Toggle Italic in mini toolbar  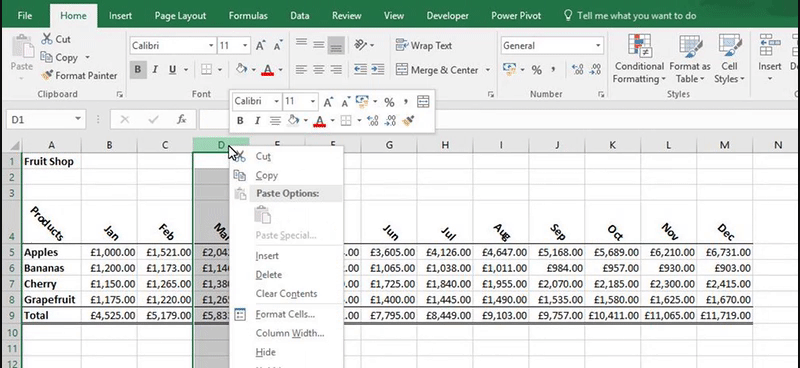[x=258, y=121]
